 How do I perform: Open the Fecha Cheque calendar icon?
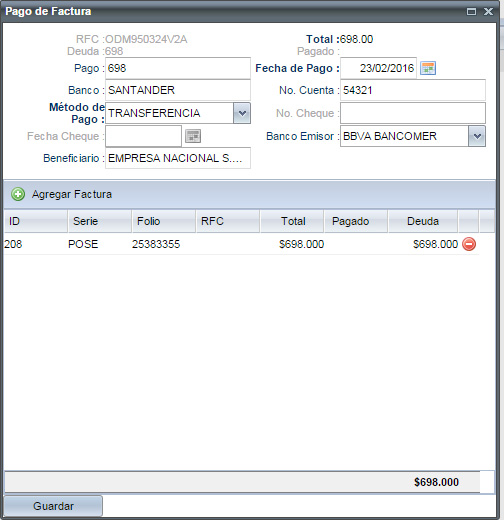(193, 136)
